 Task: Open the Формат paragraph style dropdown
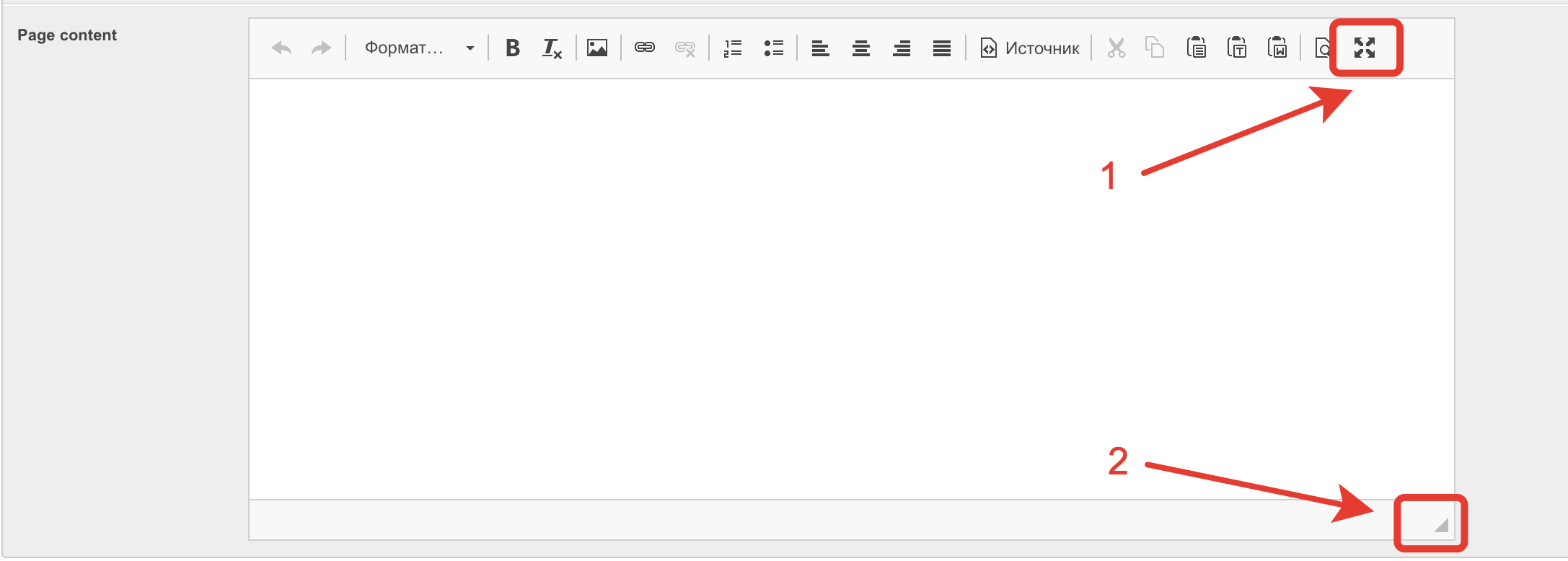[418, 48]
